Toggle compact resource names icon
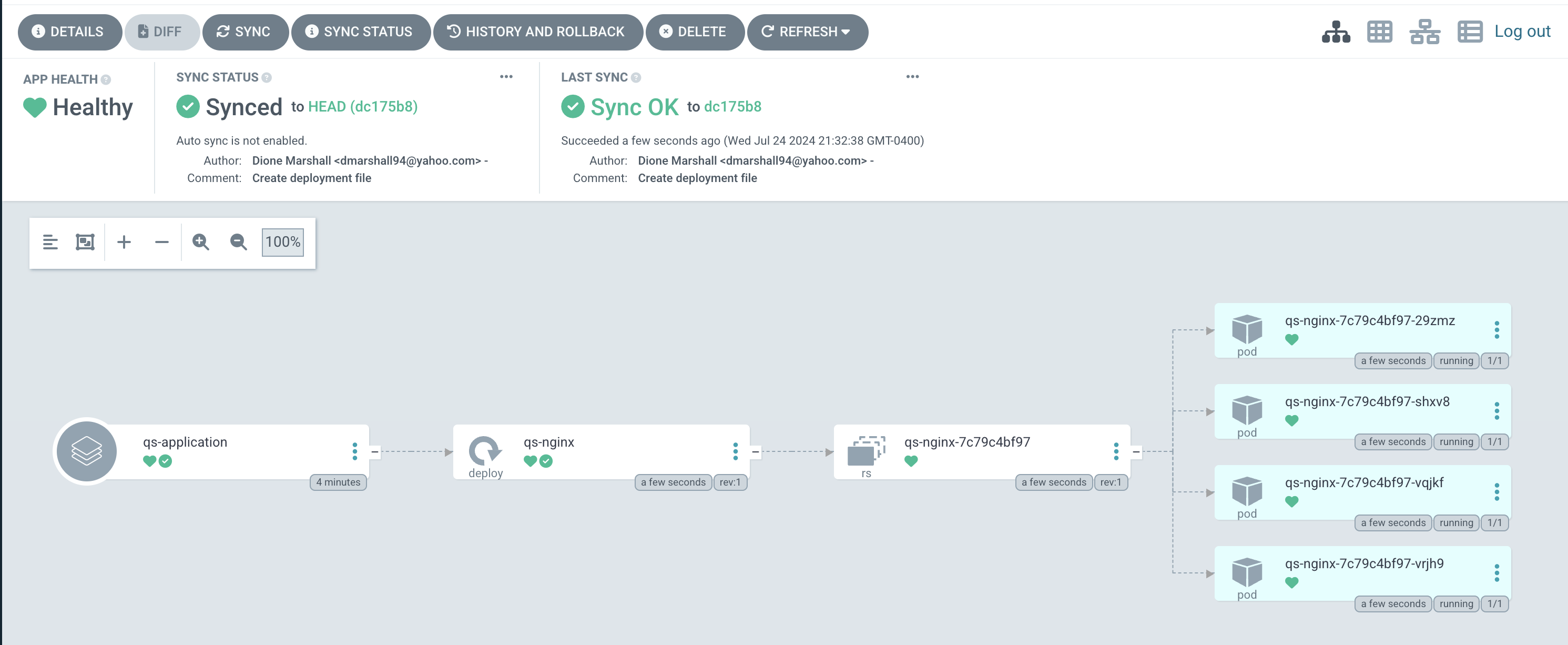 coord(50,242)
